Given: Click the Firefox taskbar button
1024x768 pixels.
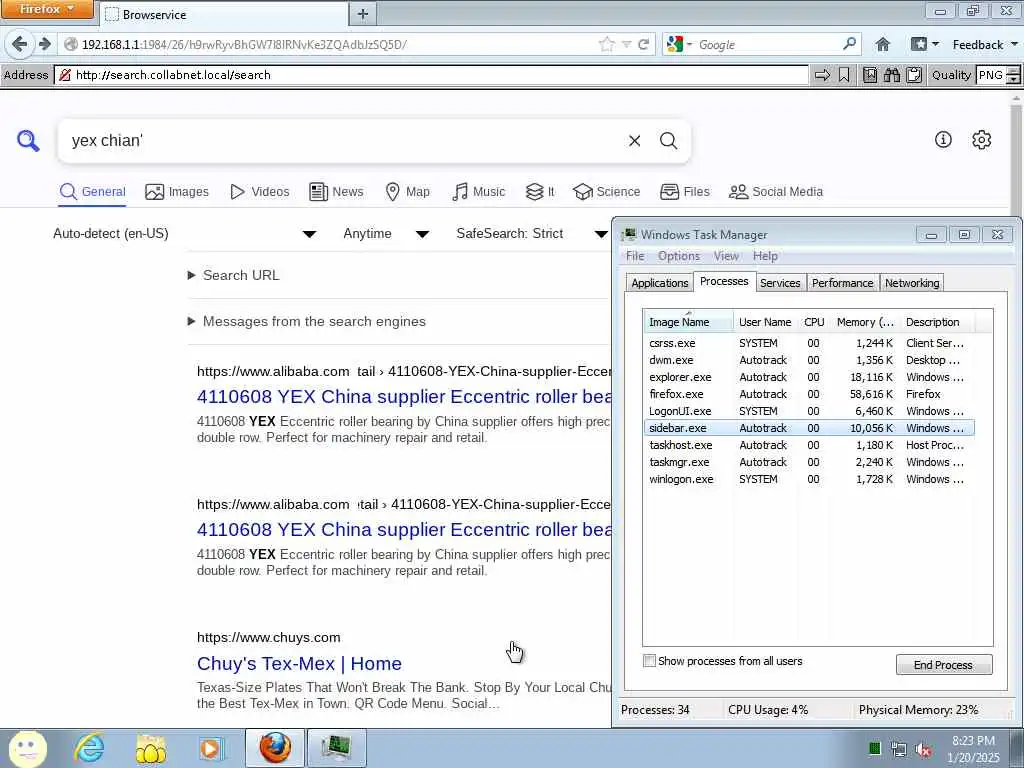Looking at the screenshot, I should click(x=275, y=748).
